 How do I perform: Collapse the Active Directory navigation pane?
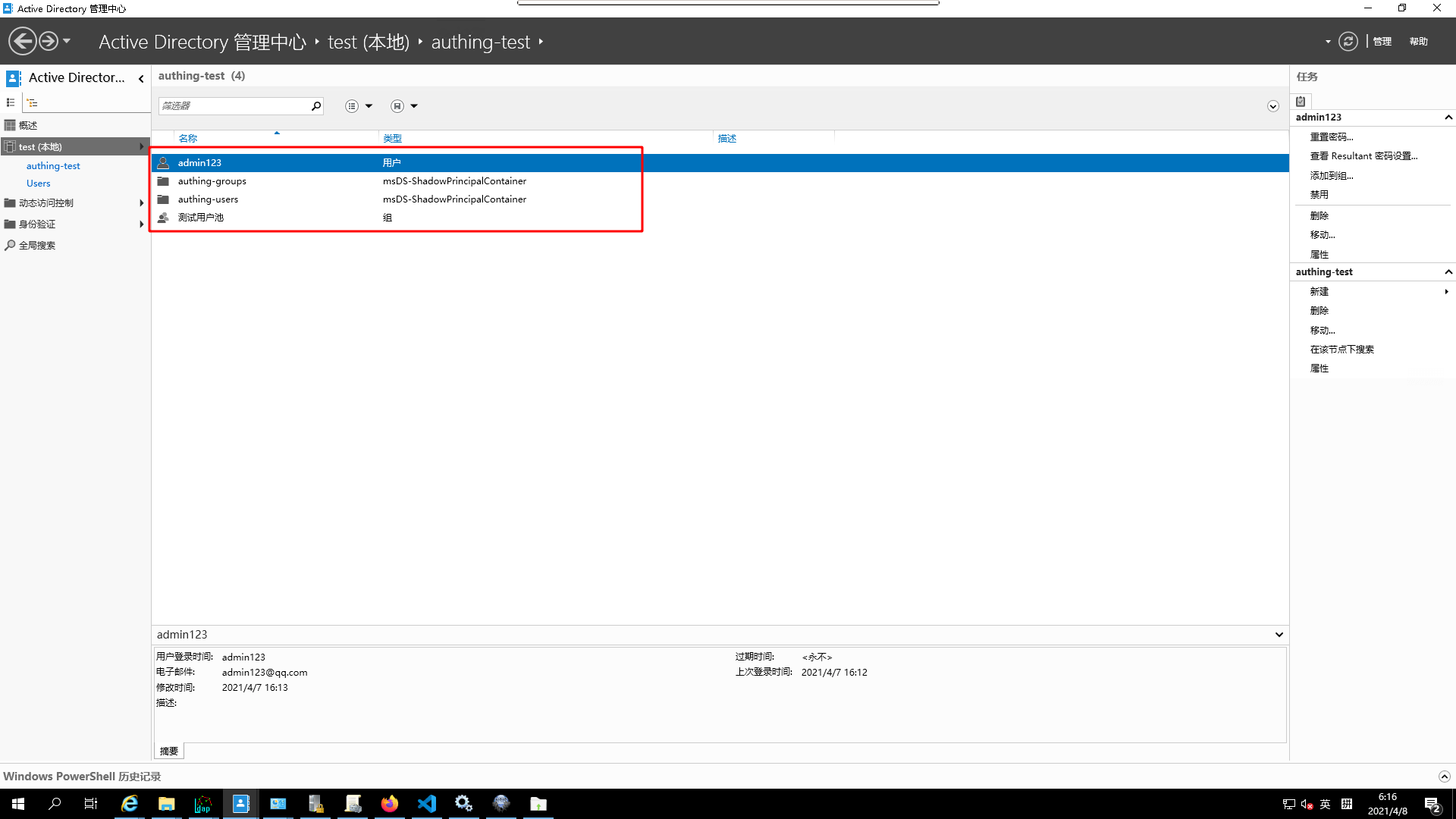[141, 78]
